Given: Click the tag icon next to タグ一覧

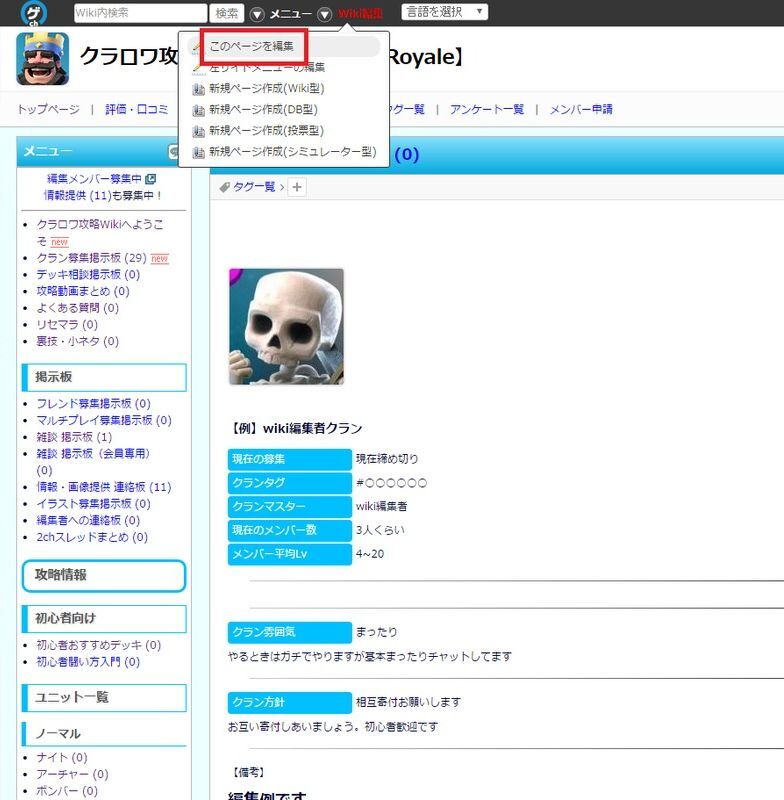Looking at the screenshot, I should click(224, 187).
